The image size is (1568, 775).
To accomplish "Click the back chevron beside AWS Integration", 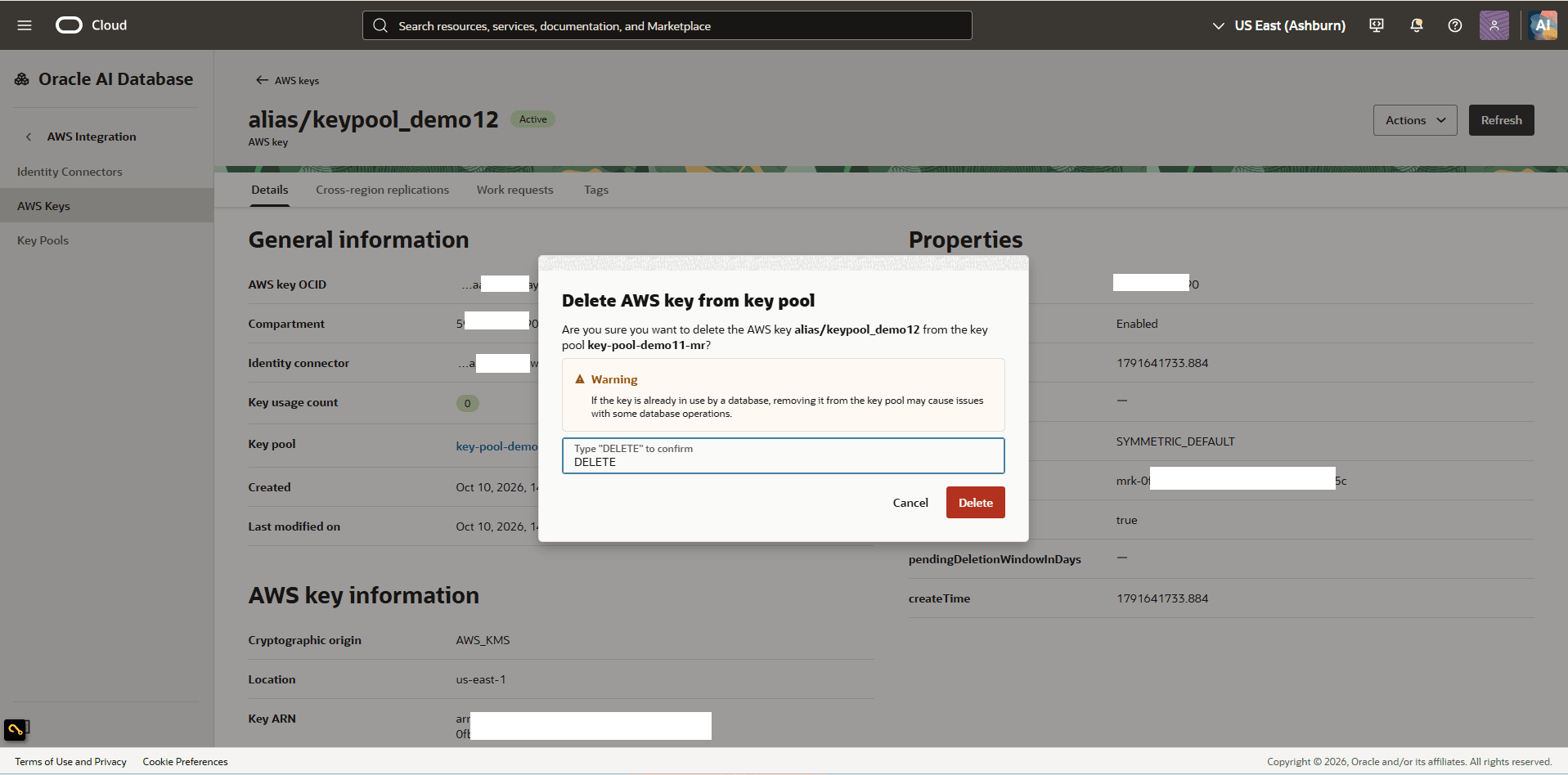I will click(29, 137).
